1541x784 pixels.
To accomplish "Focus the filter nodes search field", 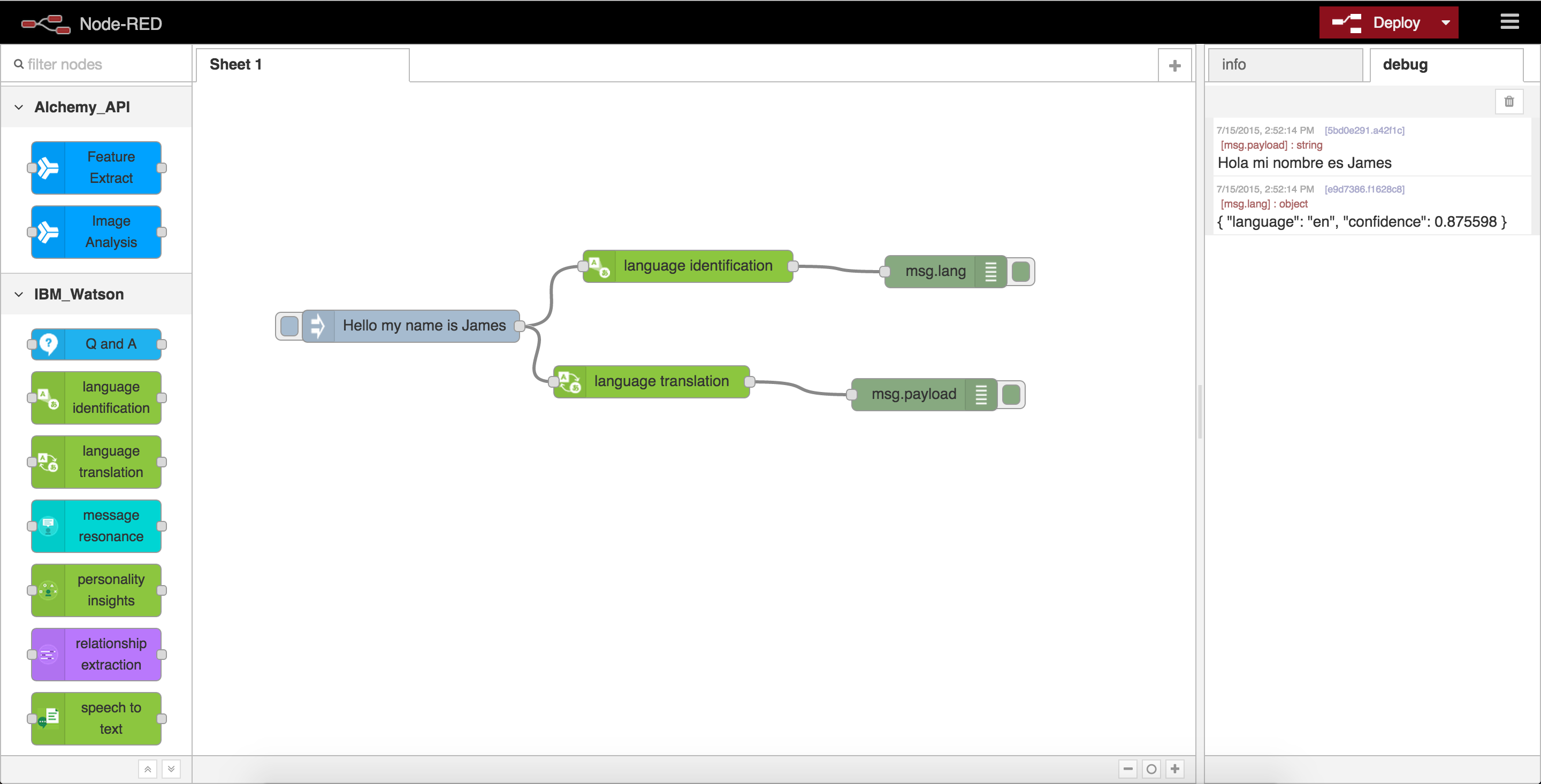I will pyautogui.click(x=96, y=64).
